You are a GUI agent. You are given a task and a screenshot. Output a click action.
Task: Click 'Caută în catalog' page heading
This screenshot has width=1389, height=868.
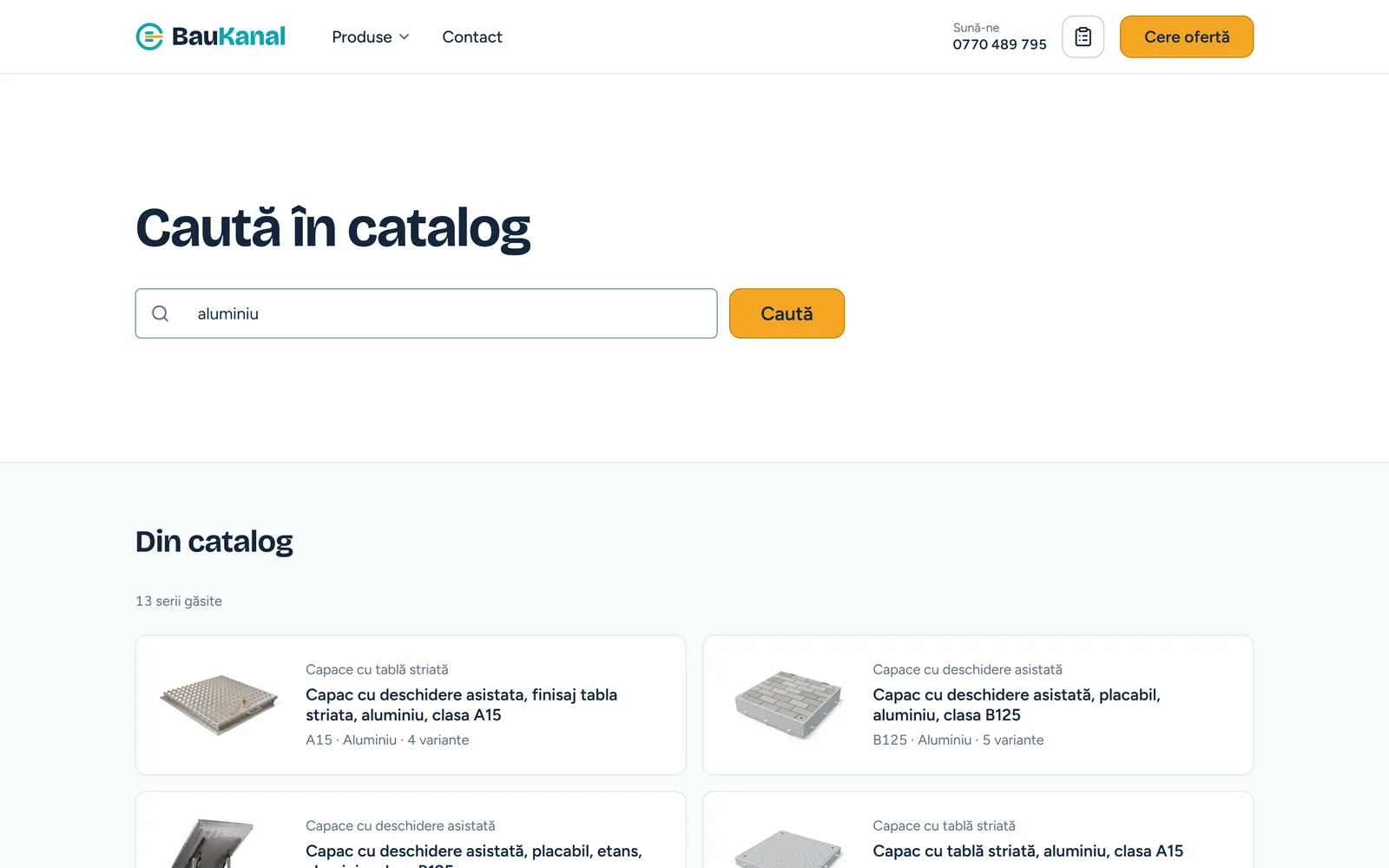[333, 228]
